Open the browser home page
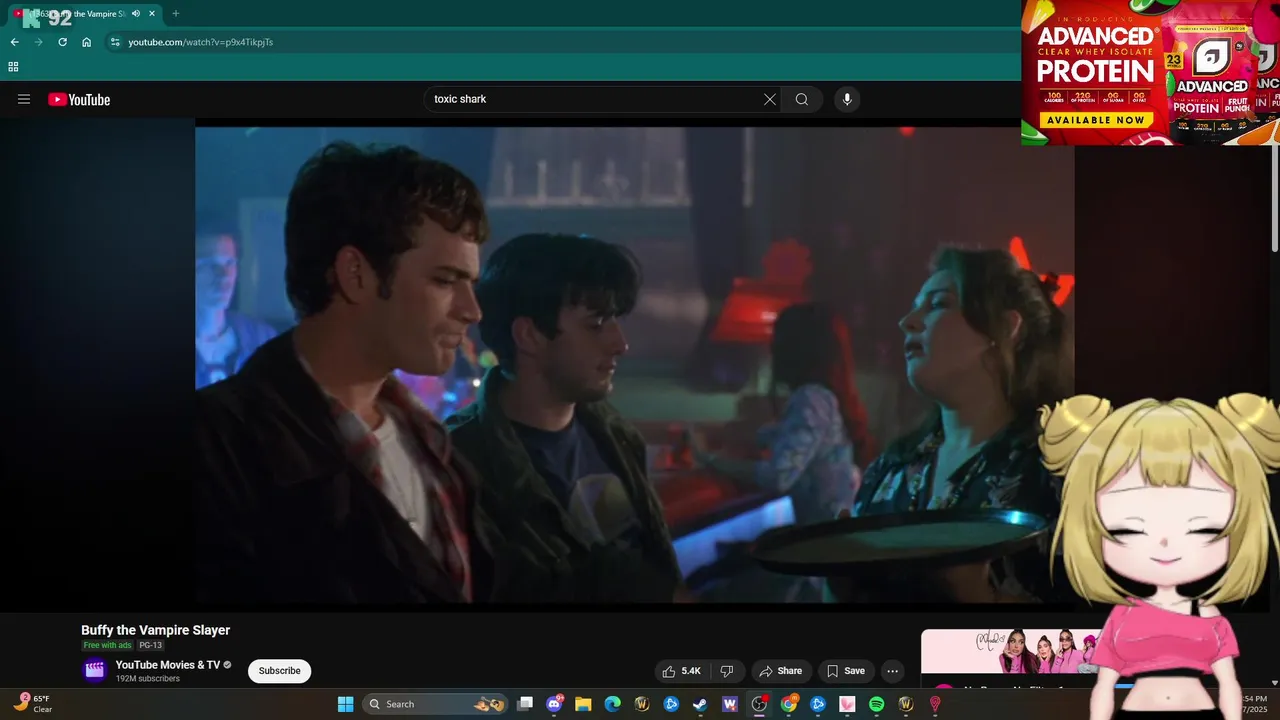 [87, 42]
